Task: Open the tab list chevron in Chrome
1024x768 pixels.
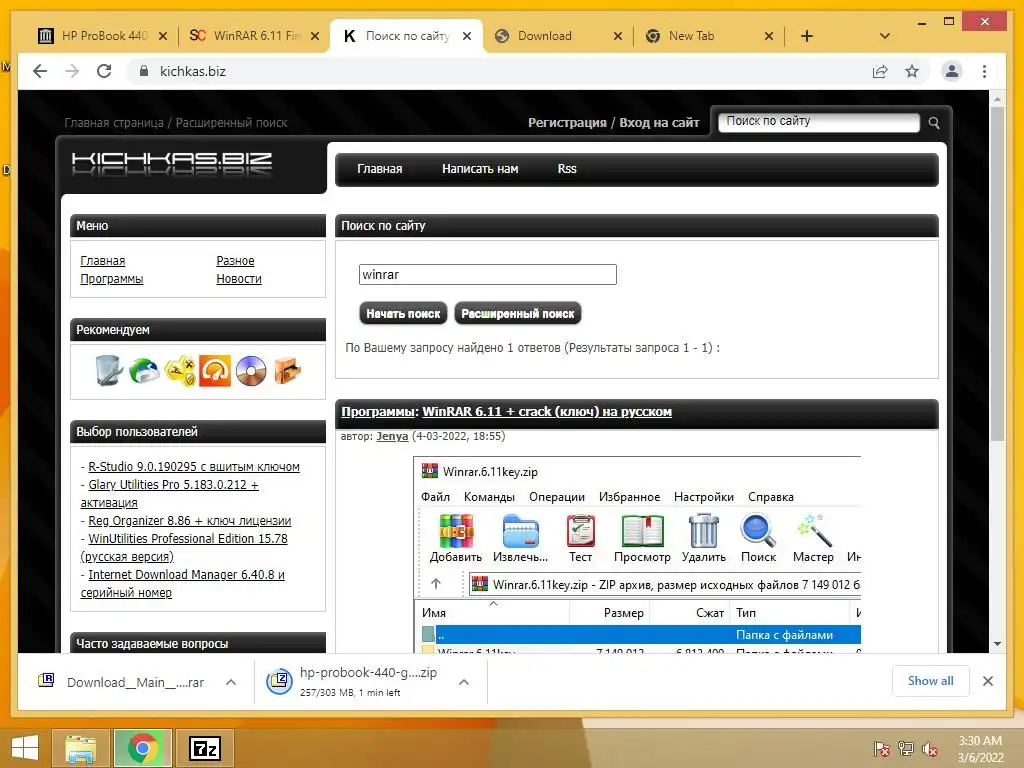Action: (884, 36)
